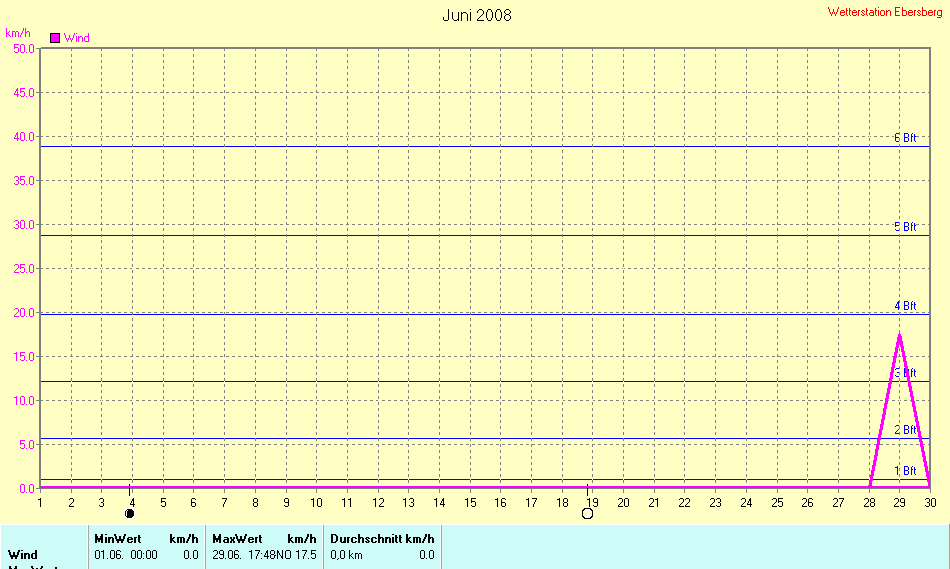Click the 1 Bft threshold label
Image resolution: width=950 pixels, height=569 pixels.
(x=905, y=471)
